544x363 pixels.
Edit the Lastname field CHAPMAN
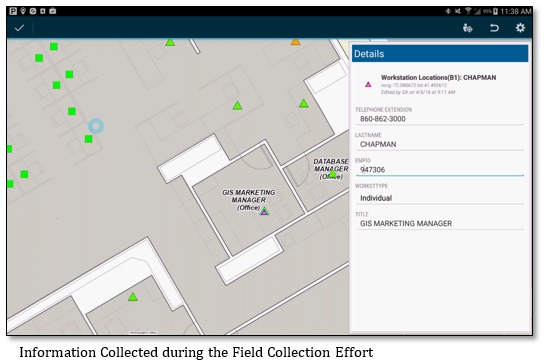(440, 144)
